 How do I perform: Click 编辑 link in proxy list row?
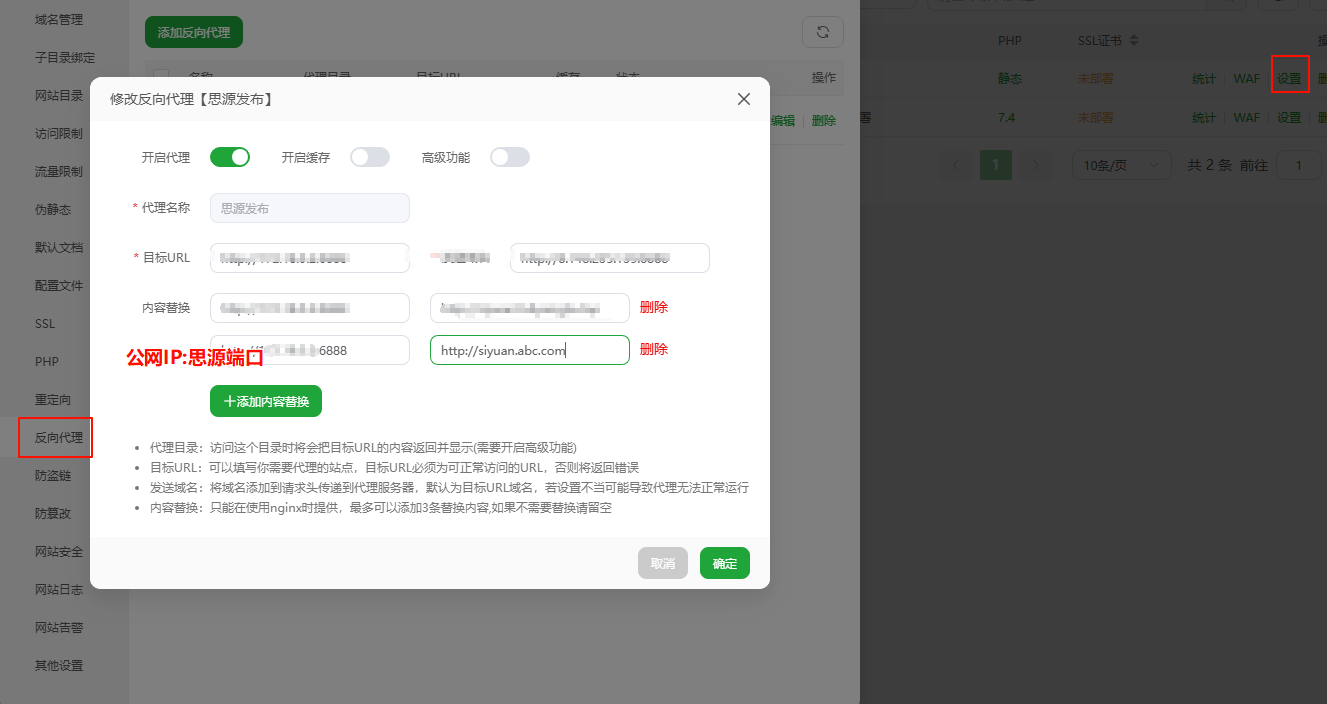[x=783, y=120]
